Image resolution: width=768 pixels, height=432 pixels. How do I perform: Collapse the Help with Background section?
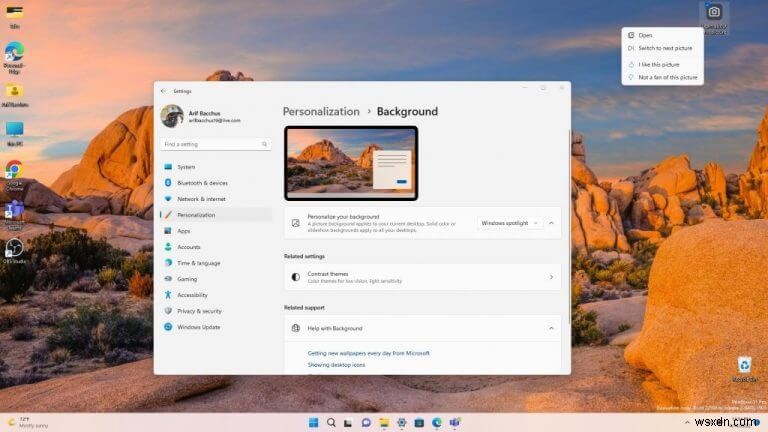point(552,328)
